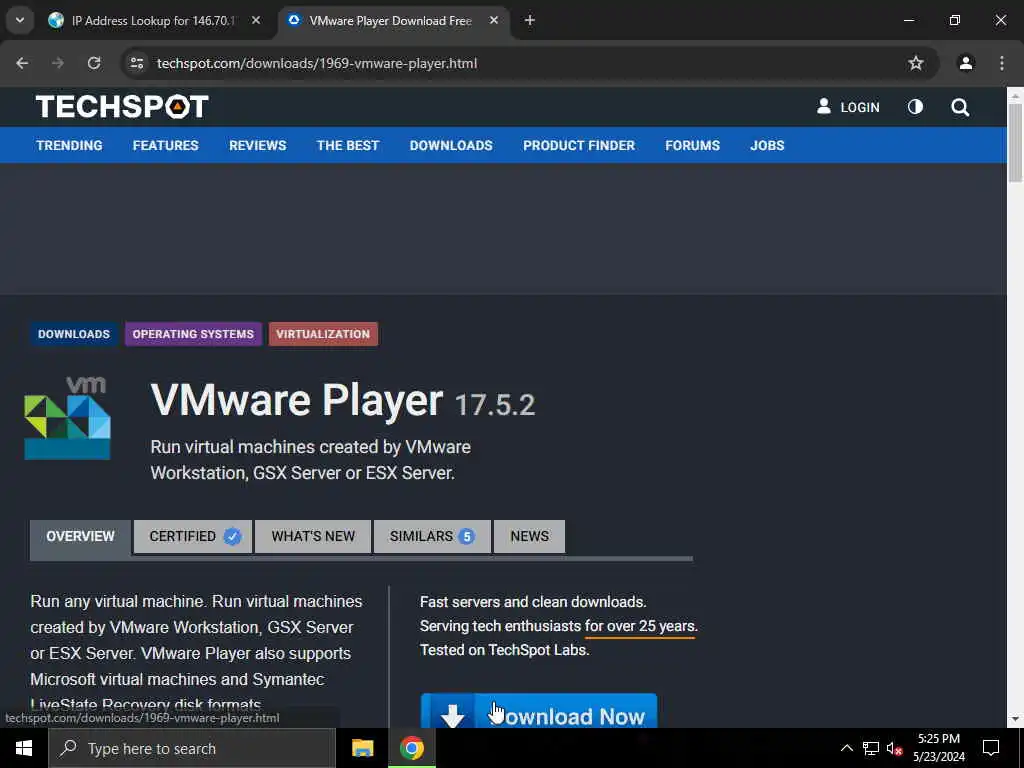
Task: Click 'for over 25 years' underlined link
Action: (x=641, y=626)
